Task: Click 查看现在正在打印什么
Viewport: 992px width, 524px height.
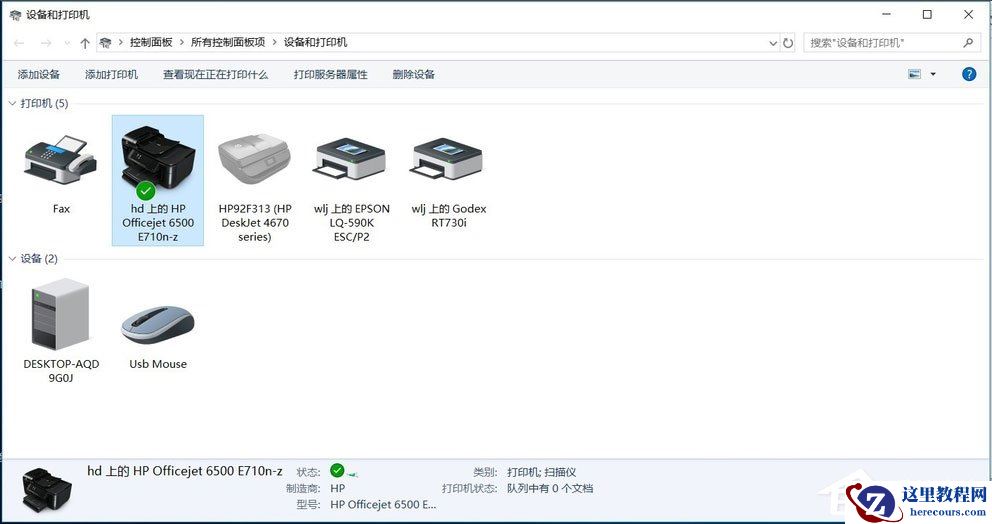Action: tap(215, 74)
